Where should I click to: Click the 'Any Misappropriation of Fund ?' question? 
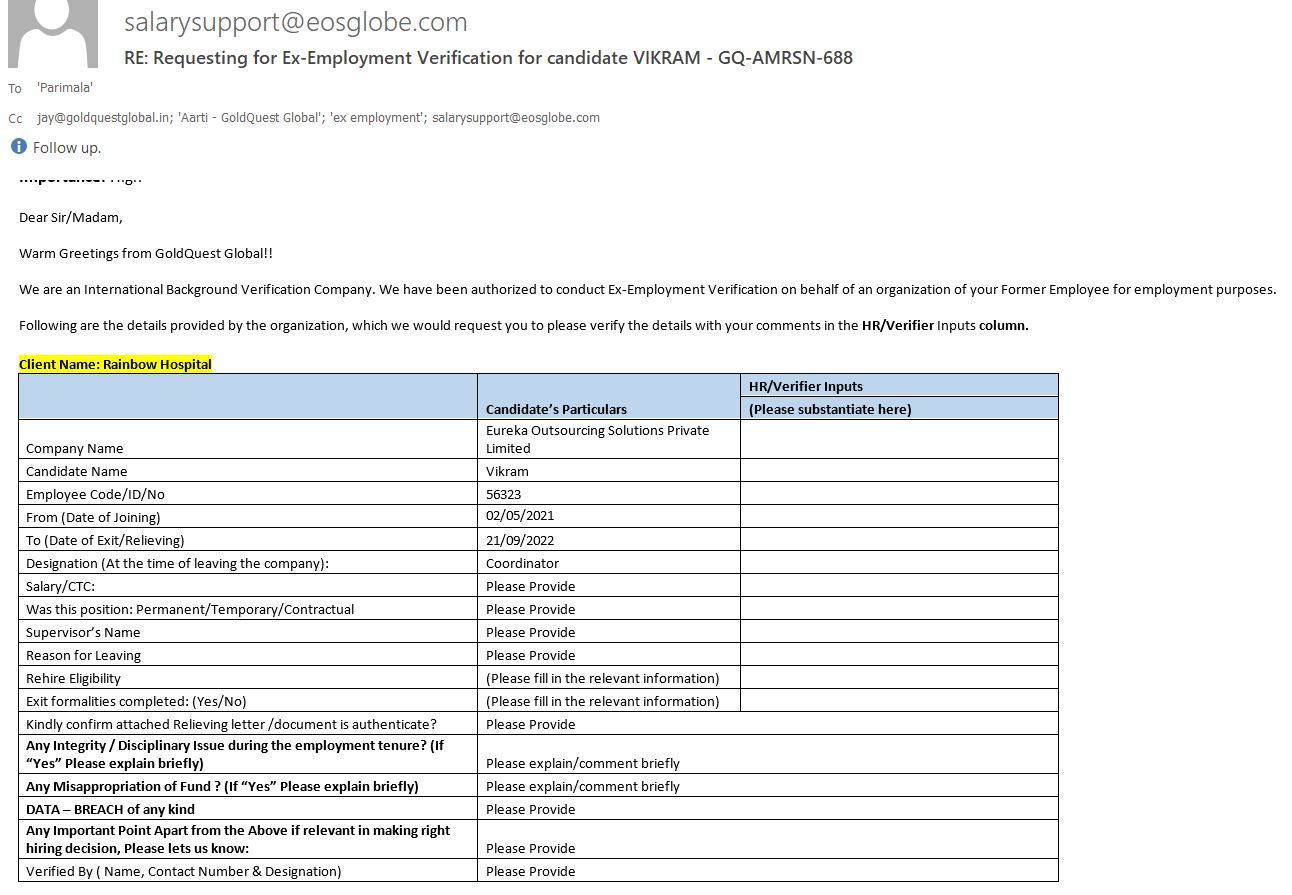[222, 786]
